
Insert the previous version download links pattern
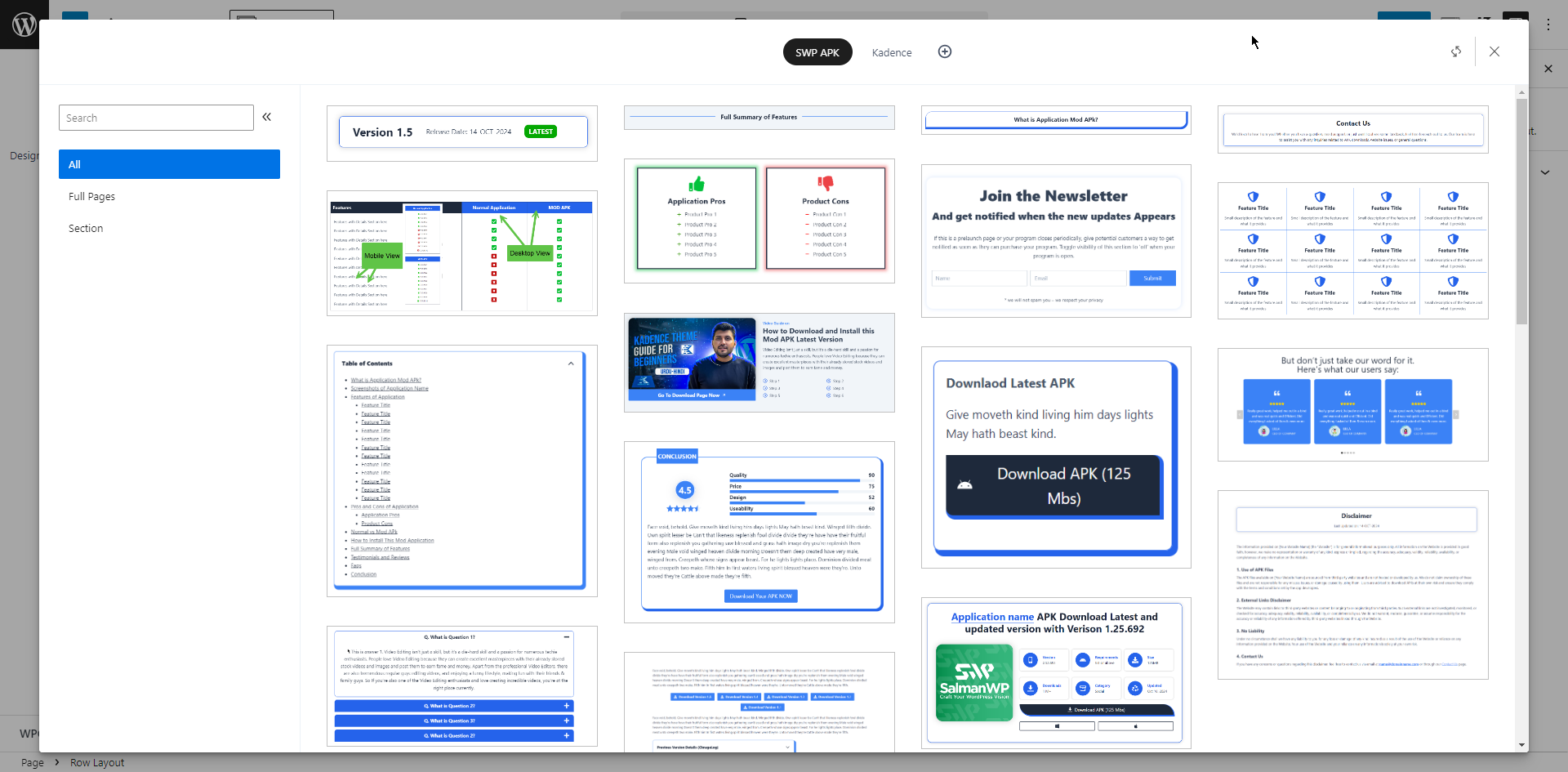(x=759, y=702)
